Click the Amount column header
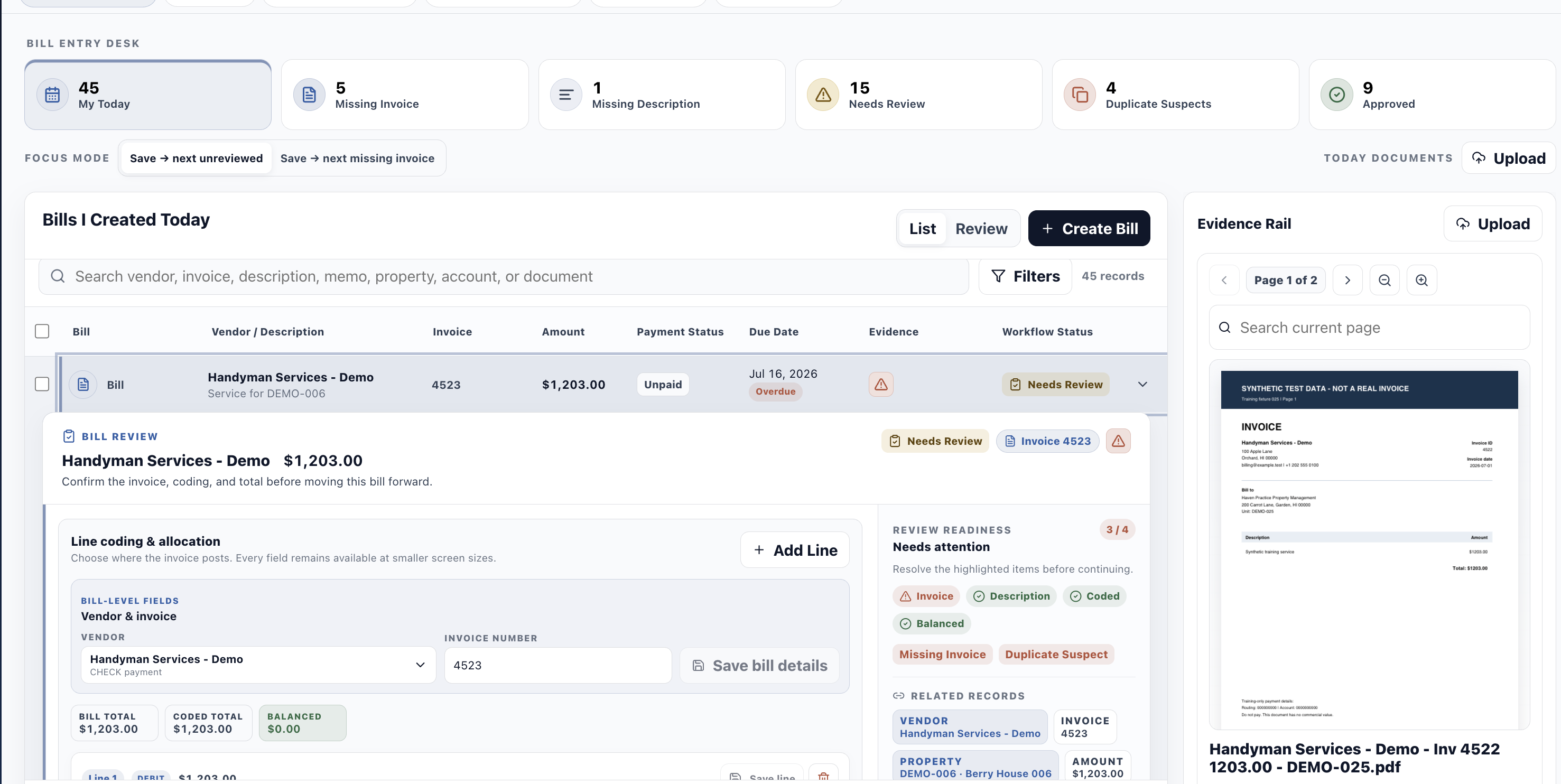This screenshot has width=1561, height=784. click(563, 331)
